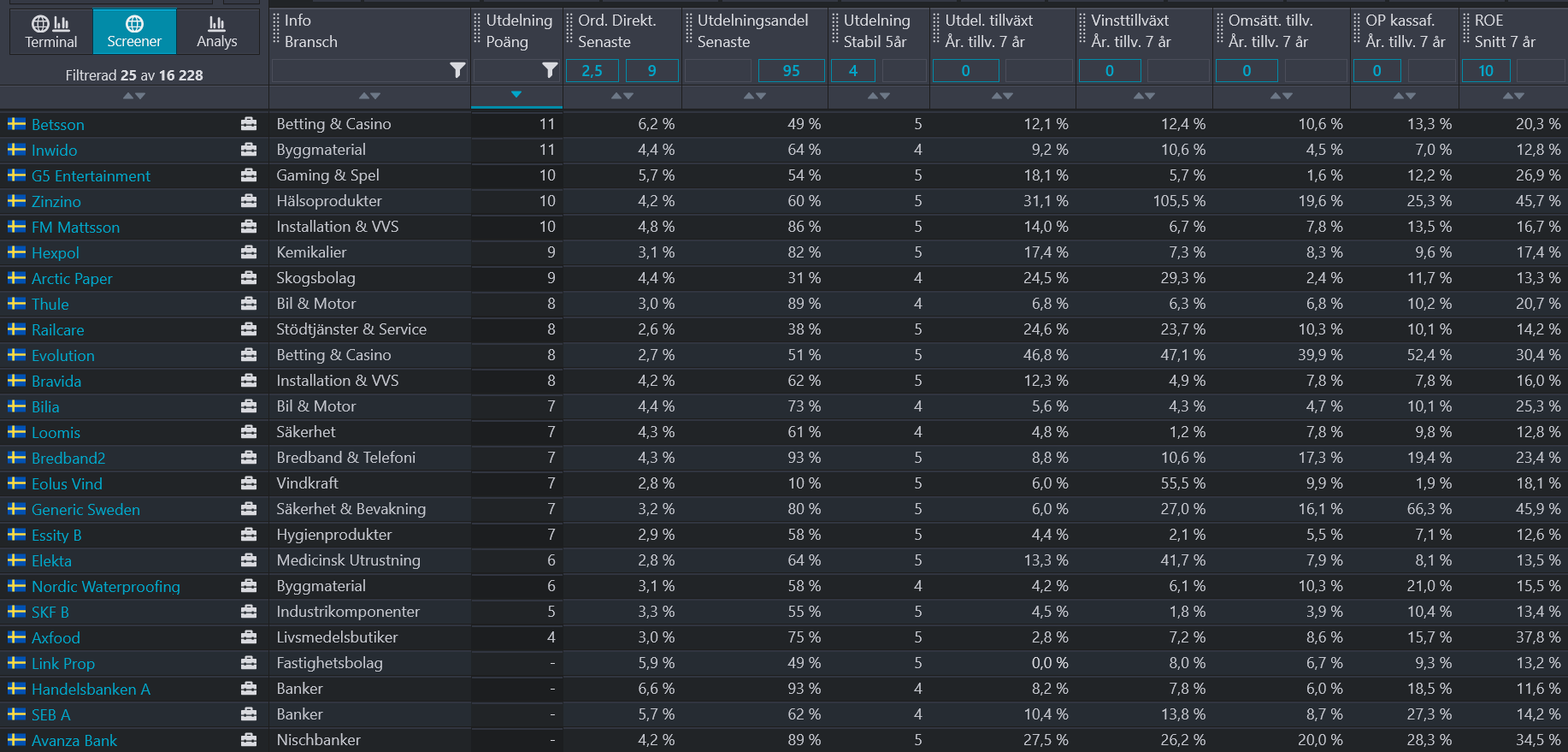Click the briefcase icon beside Evolution
The image size is (1568, 752).
point(249,355)
